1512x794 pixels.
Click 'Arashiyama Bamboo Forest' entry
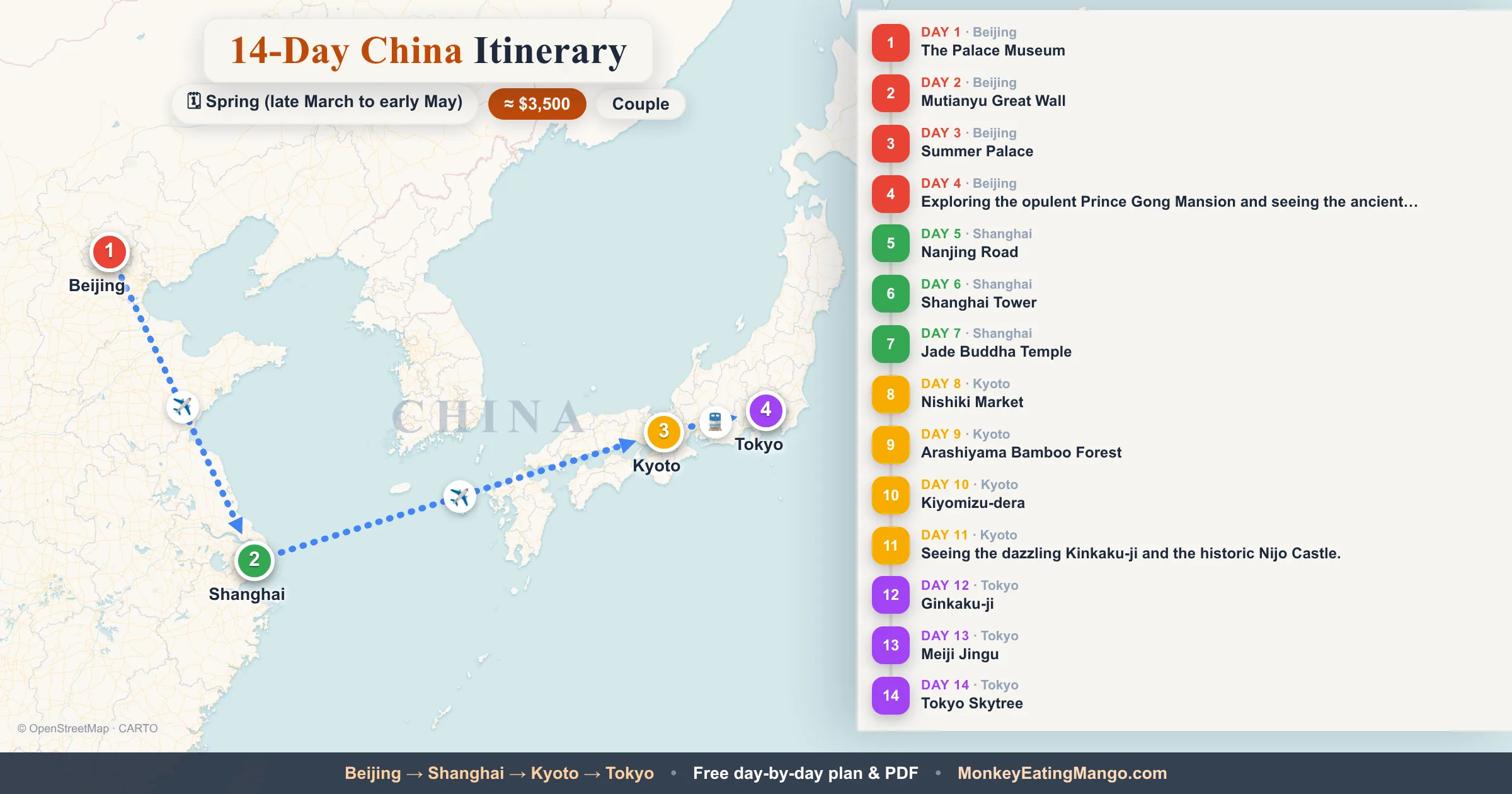click(1021, 452)
